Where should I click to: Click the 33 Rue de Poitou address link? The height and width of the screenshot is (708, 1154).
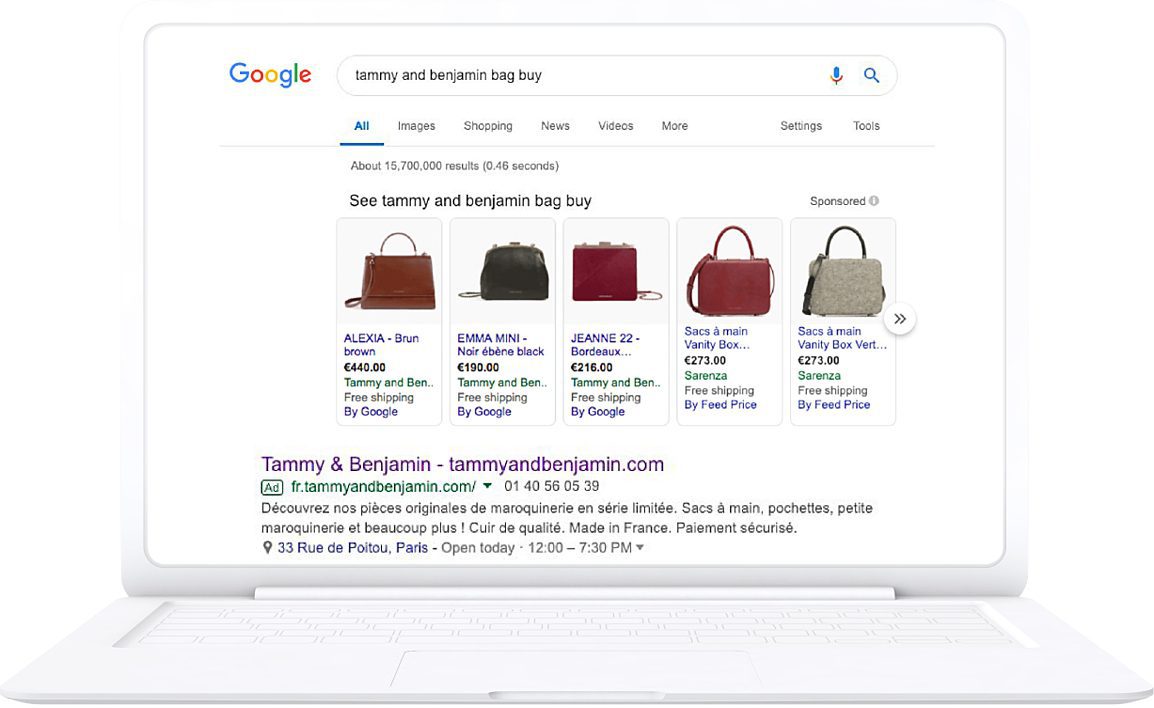point(352,548)
